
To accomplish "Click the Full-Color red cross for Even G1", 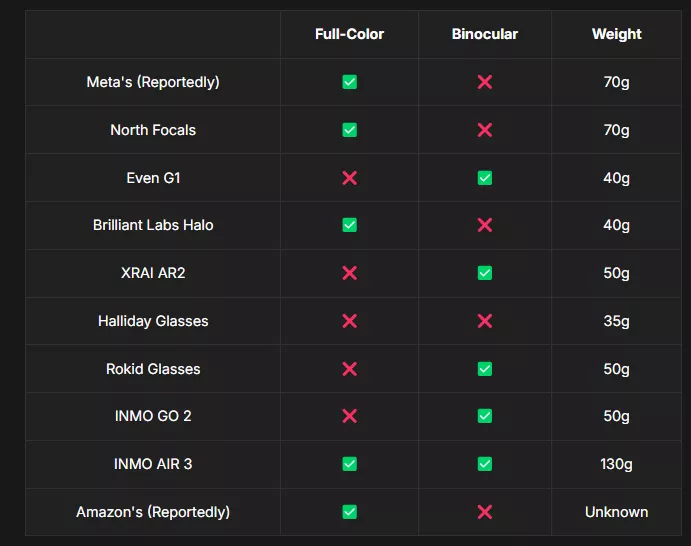I will (349, 178).
